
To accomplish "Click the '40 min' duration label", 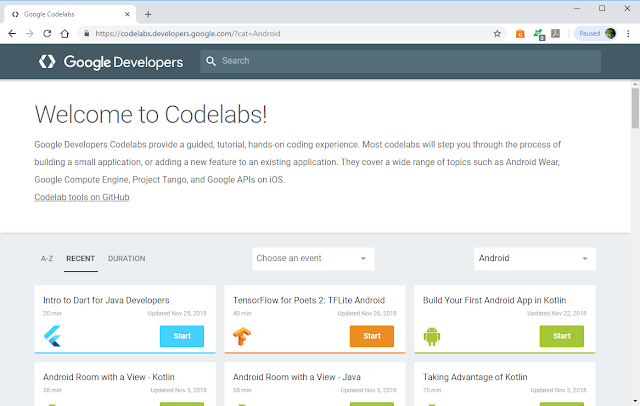I will point(242,313).
